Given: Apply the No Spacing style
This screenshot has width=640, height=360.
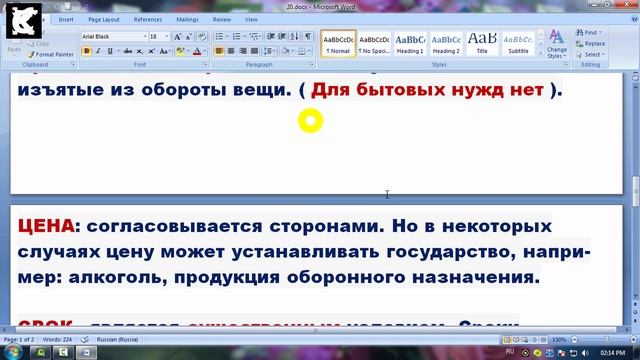Looking at the screenshot, I should click(x=374, y=43).
